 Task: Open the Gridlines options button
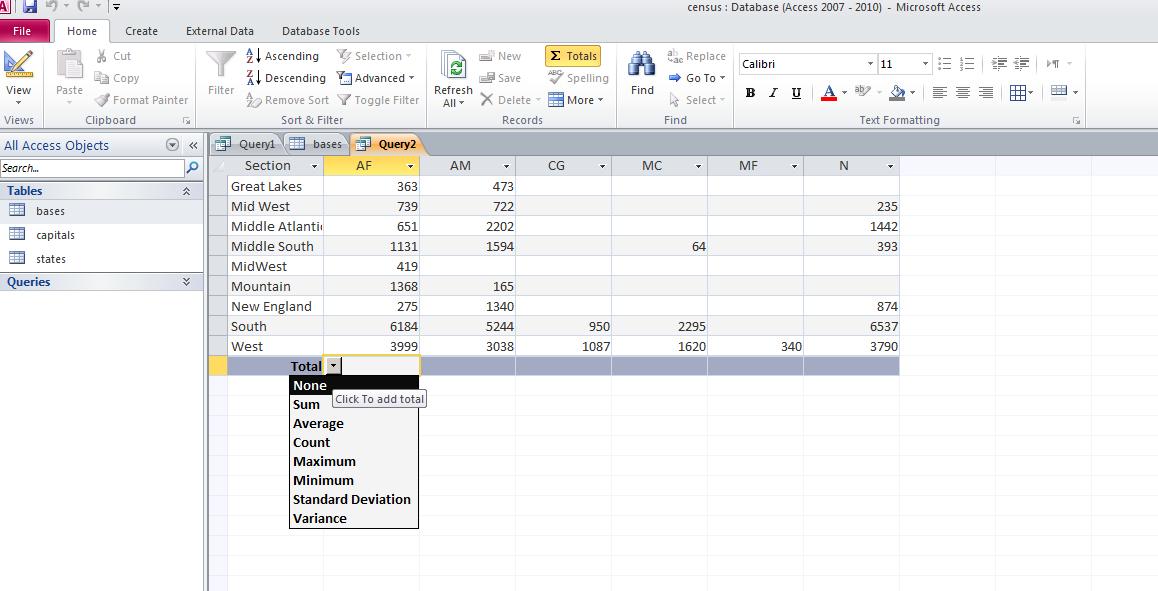coord(1021,93)
